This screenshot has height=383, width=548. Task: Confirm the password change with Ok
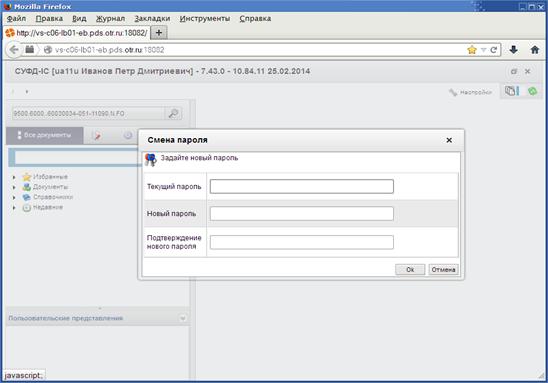click(410, 269)
